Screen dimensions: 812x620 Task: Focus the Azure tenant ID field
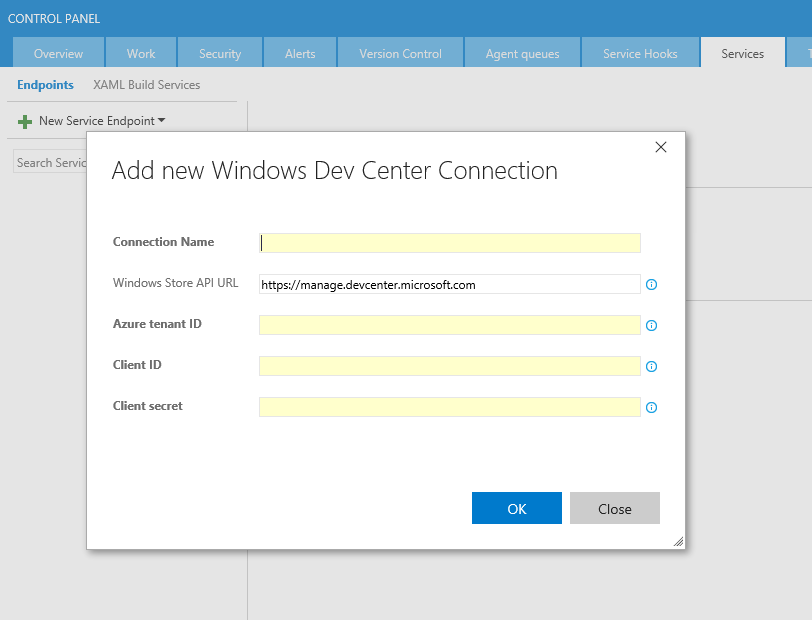pos(450,325)
